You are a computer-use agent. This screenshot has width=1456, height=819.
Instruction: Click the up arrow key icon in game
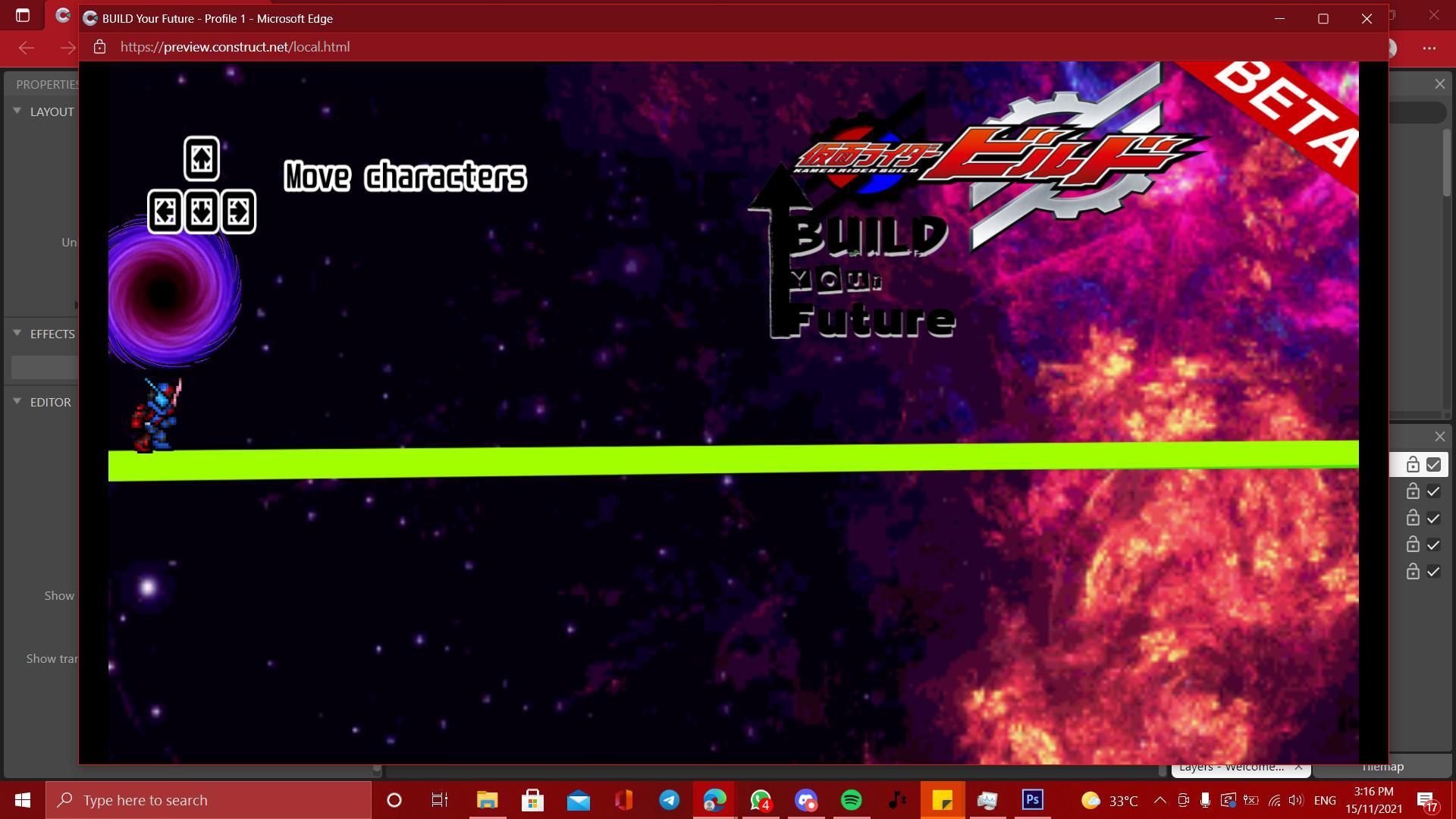tap(202, 158)
